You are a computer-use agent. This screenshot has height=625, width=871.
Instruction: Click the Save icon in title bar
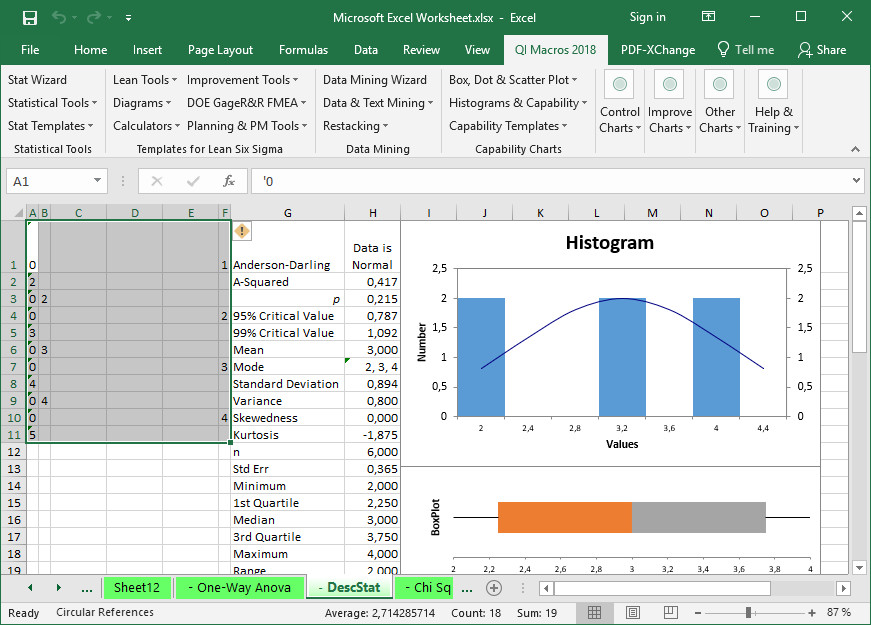29,18
